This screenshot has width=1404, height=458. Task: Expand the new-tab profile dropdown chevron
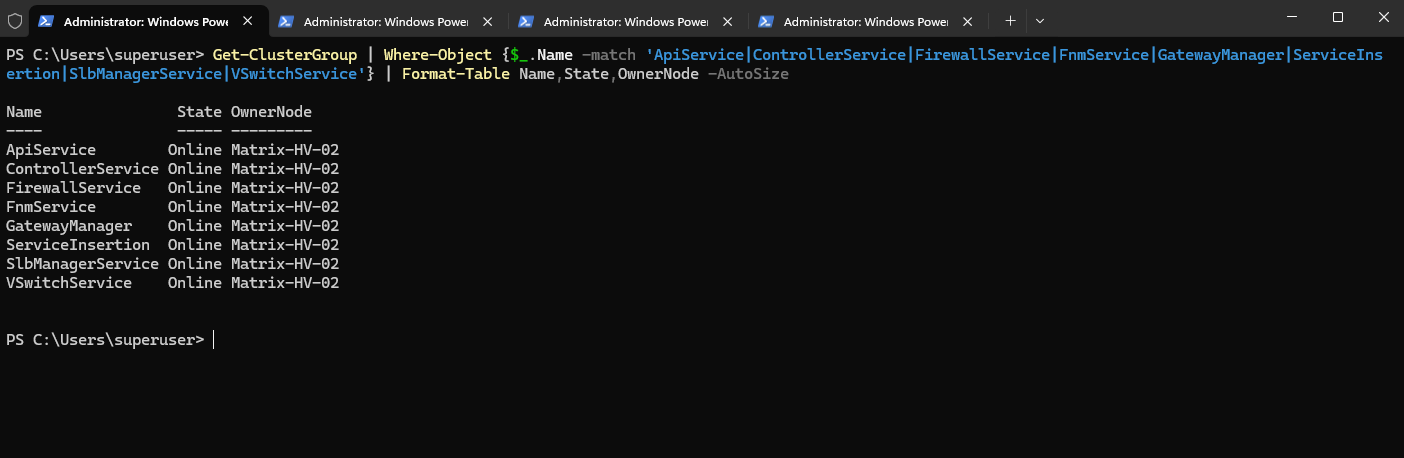[1040, 20]
